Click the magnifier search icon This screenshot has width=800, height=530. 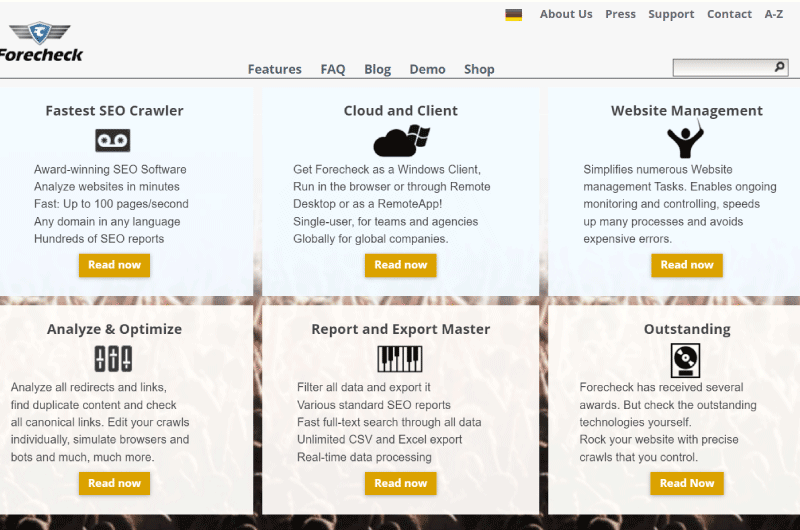pyautogui.click(x=779, y=67)
